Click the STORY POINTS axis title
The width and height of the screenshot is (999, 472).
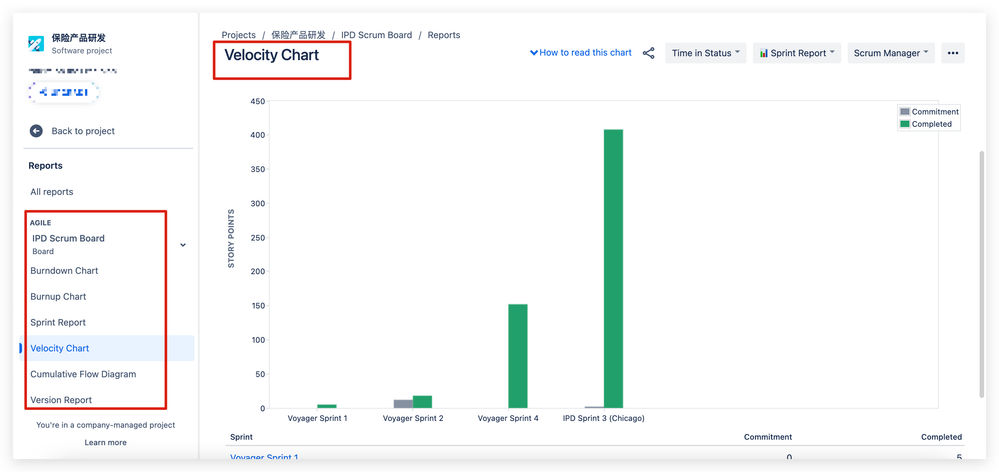(x=231, y=238)
